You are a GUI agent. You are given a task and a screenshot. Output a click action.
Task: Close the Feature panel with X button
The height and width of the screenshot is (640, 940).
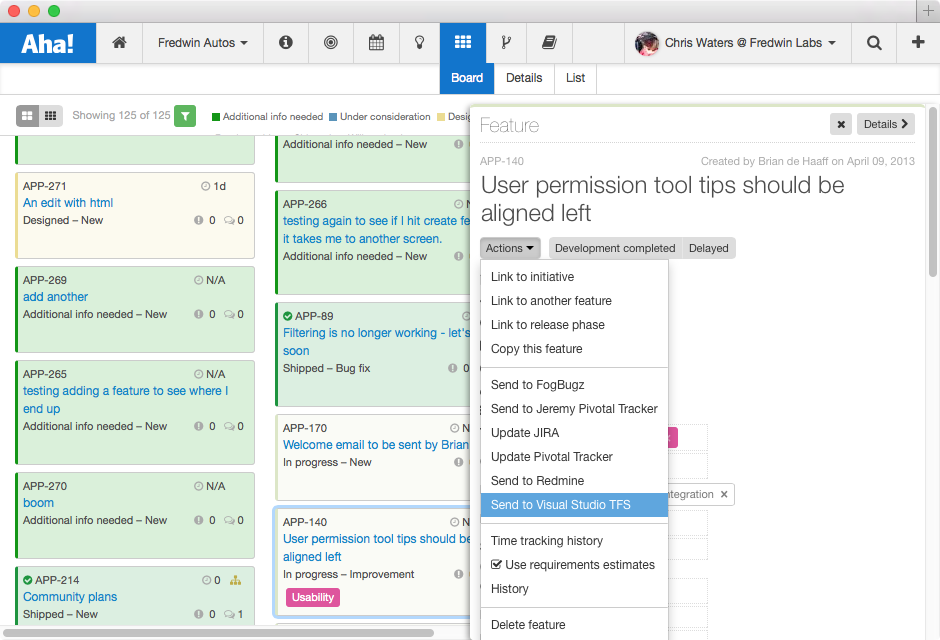point(841,124)
